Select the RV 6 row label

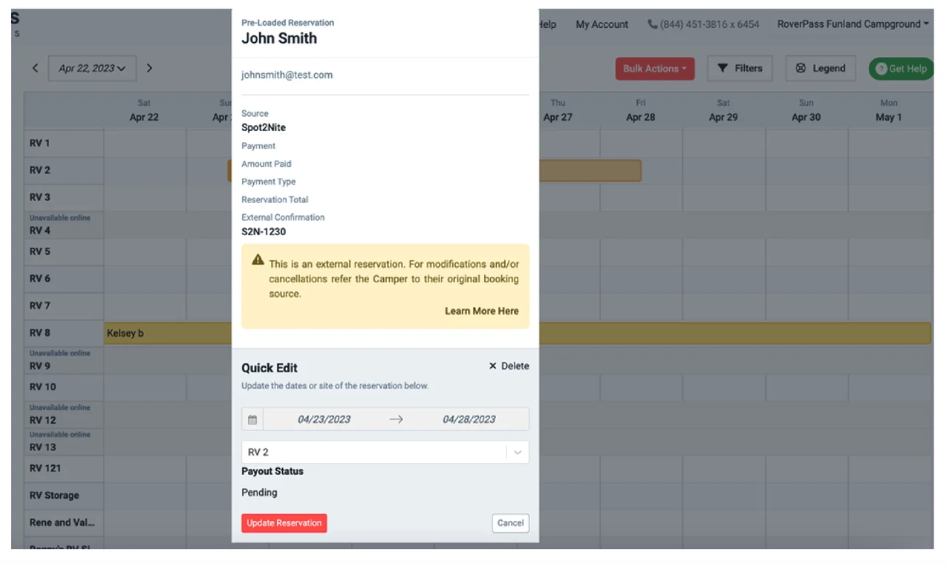point(40,279)
